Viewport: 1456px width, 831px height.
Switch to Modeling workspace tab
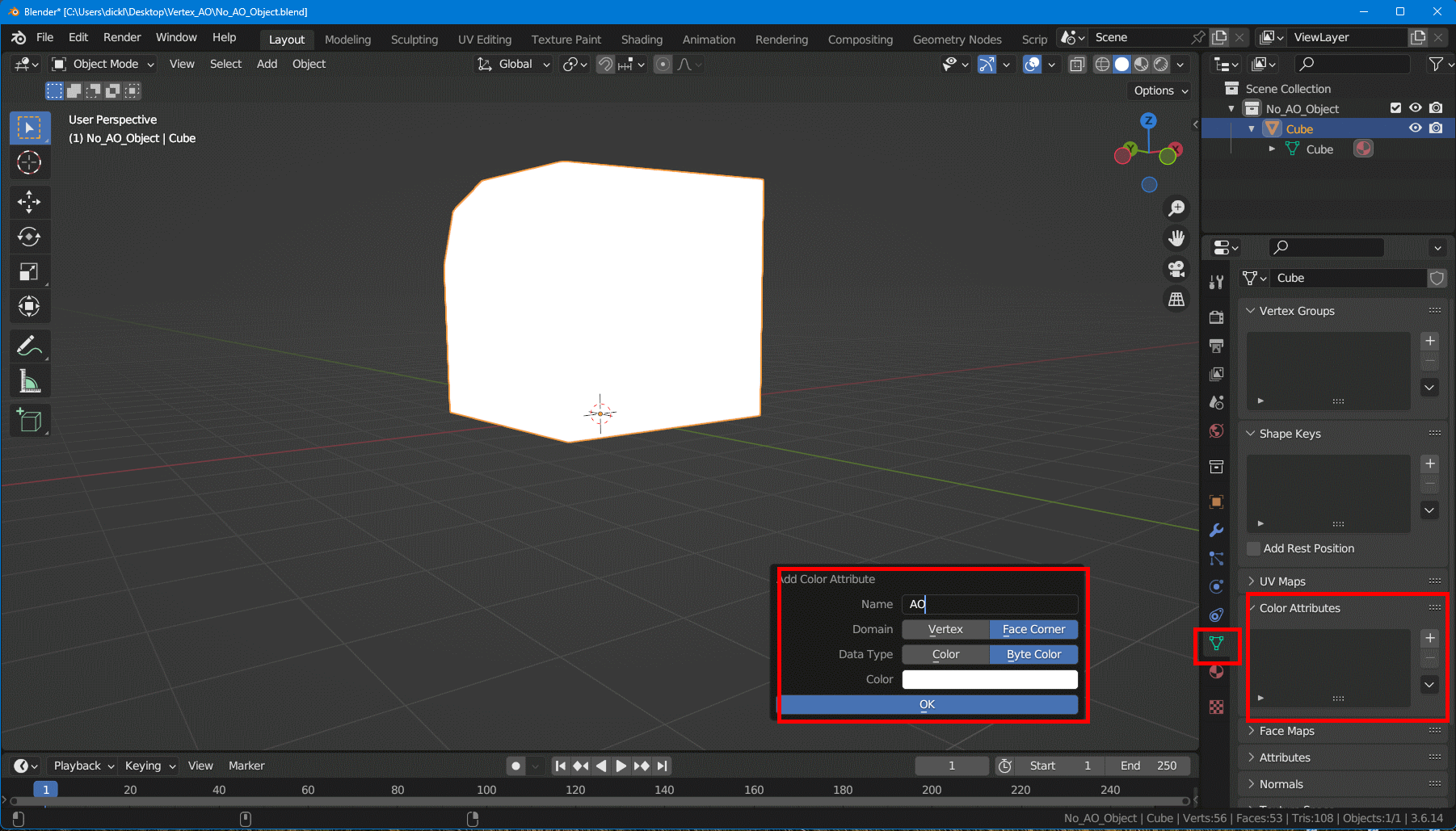347,40
